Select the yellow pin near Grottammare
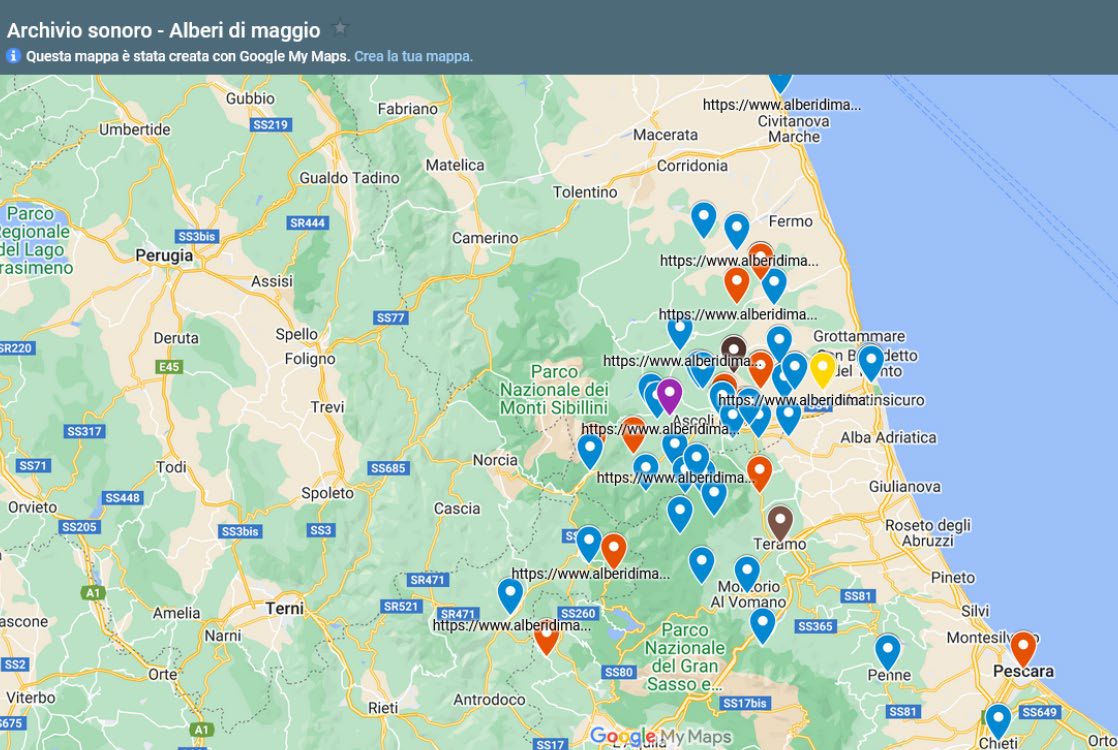1118x750 pixels. pos(822,368)
